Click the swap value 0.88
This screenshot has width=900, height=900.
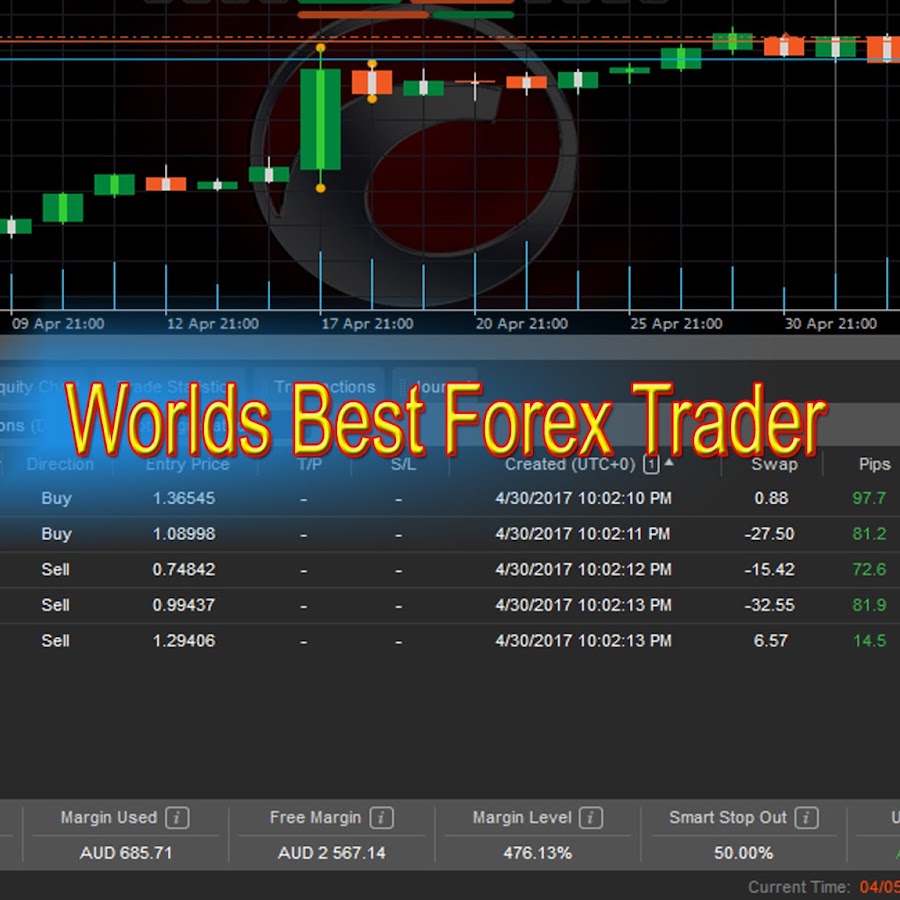(771, 498)
